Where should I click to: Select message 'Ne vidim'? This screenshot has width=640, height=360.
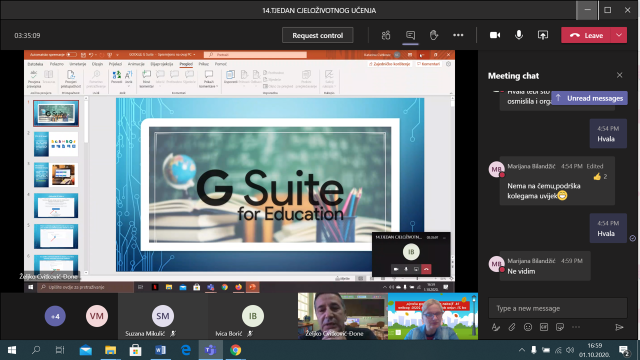(521, 271)
